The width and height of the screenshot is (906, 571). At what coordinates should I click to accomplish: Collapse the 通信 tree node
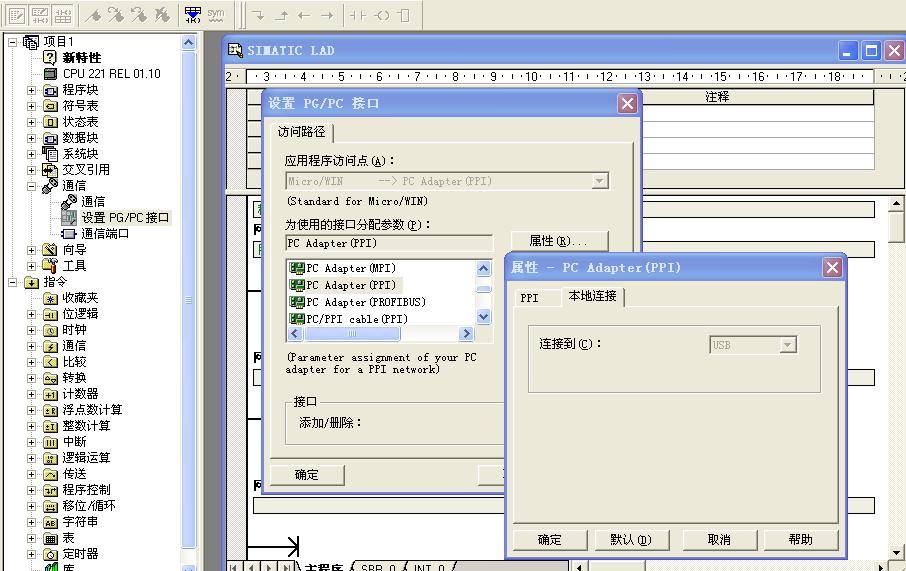(32, 186)
